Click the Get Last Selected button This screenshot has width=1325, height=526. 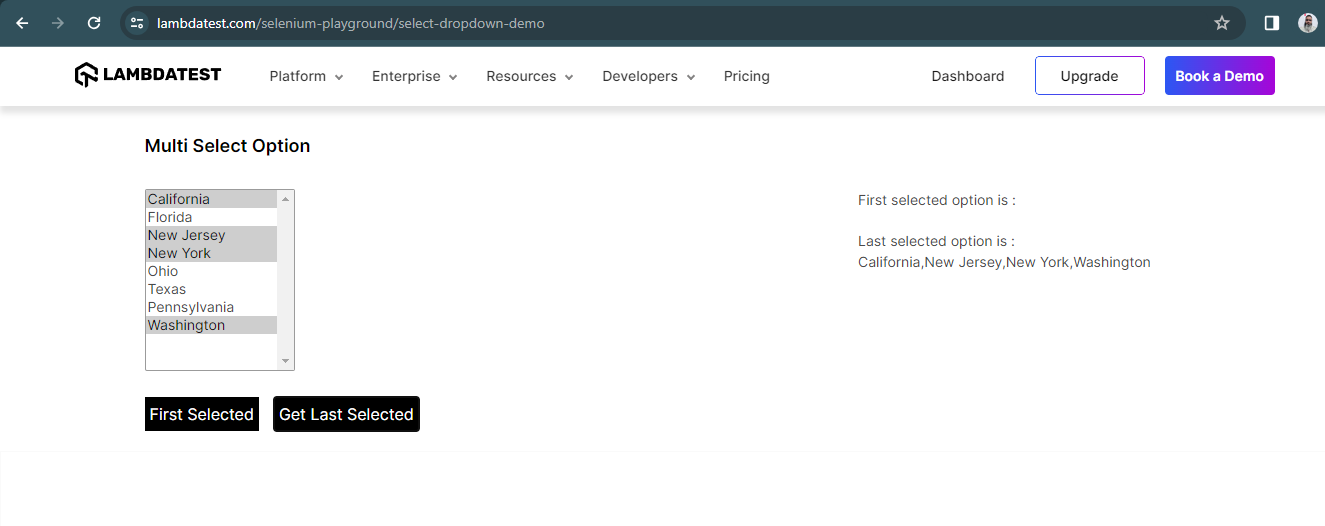click(x=346, y=414)
